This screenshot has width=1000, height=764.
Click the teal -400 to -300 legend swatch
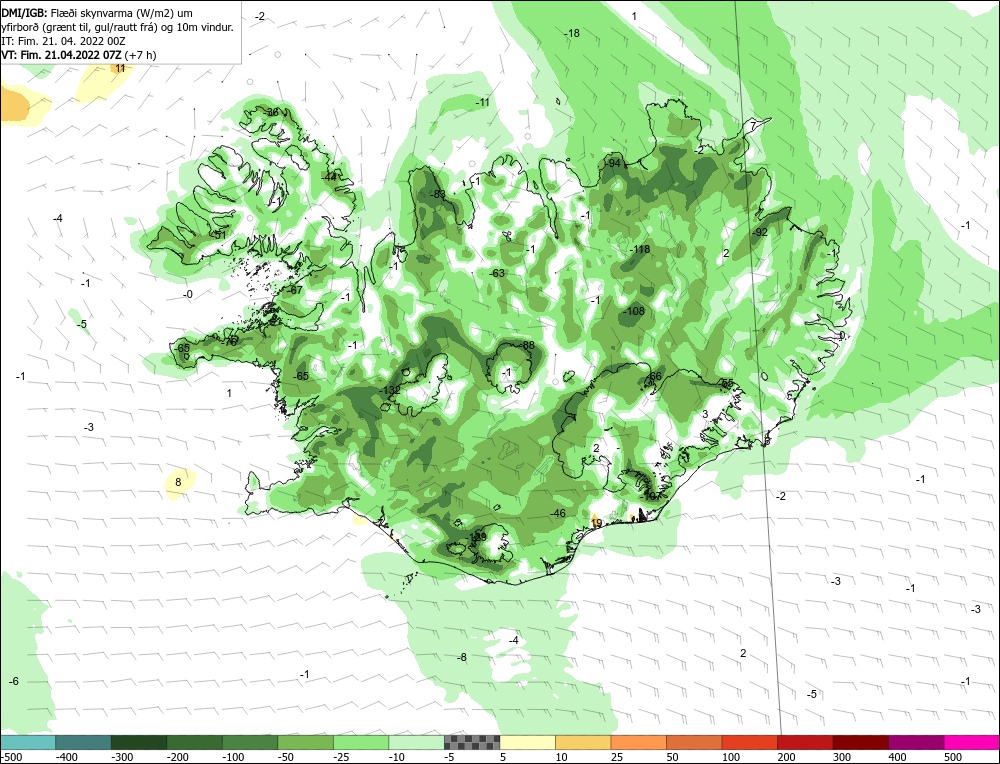click(84, 742)
